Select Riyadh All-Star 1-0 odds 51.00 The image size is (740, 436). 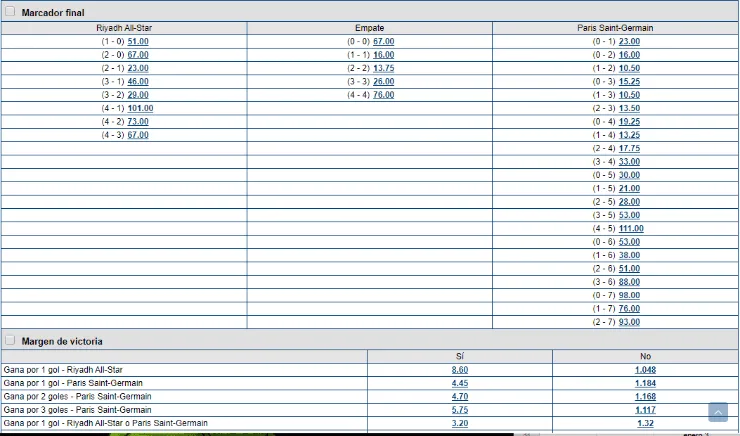tap(138, 42)
